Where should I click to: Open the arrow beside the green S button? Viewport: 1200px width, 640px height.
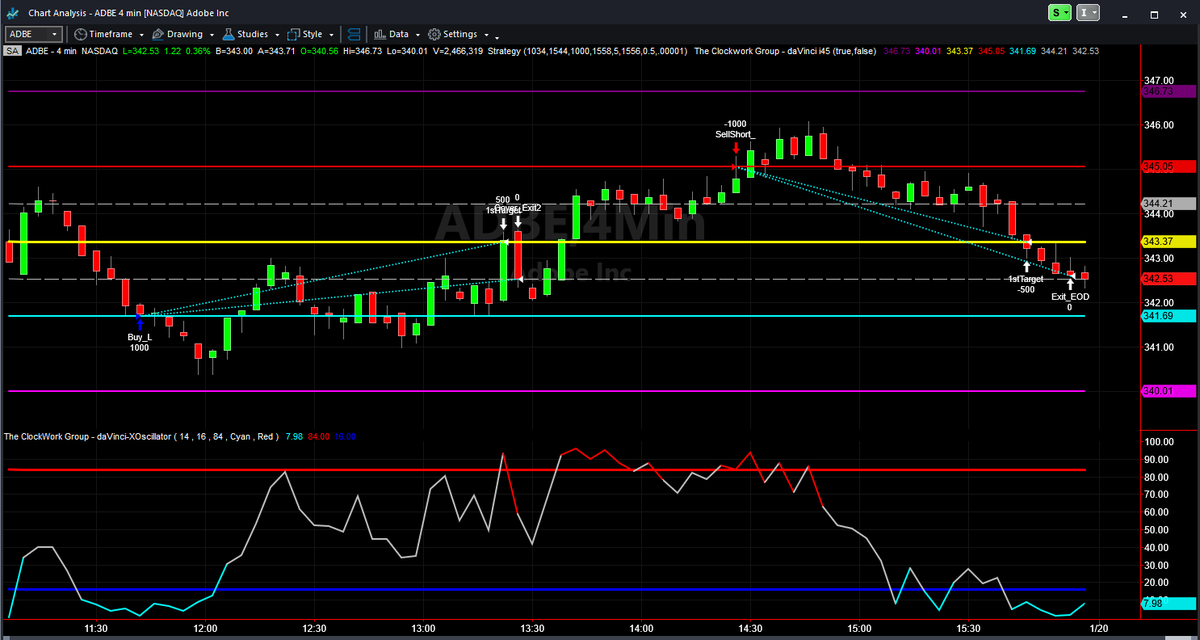tap(1068, 13)
